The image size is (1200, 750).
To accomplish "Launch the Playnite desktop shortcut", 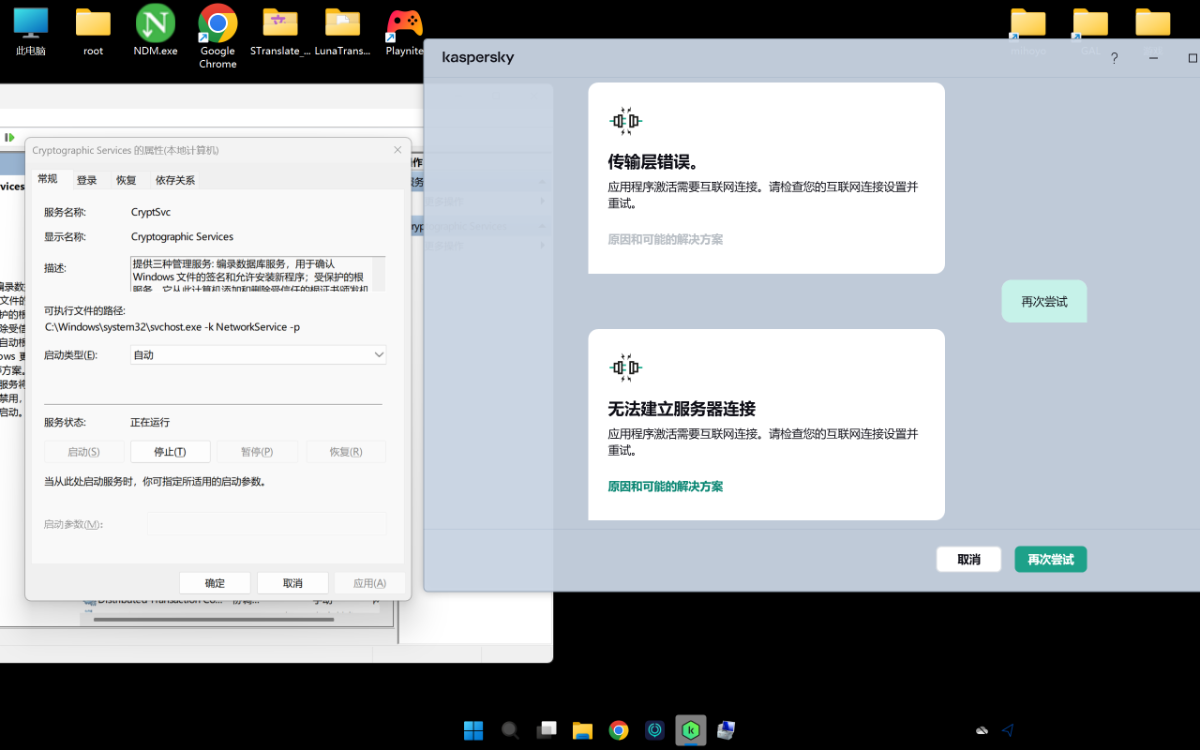I will [404, 32].
